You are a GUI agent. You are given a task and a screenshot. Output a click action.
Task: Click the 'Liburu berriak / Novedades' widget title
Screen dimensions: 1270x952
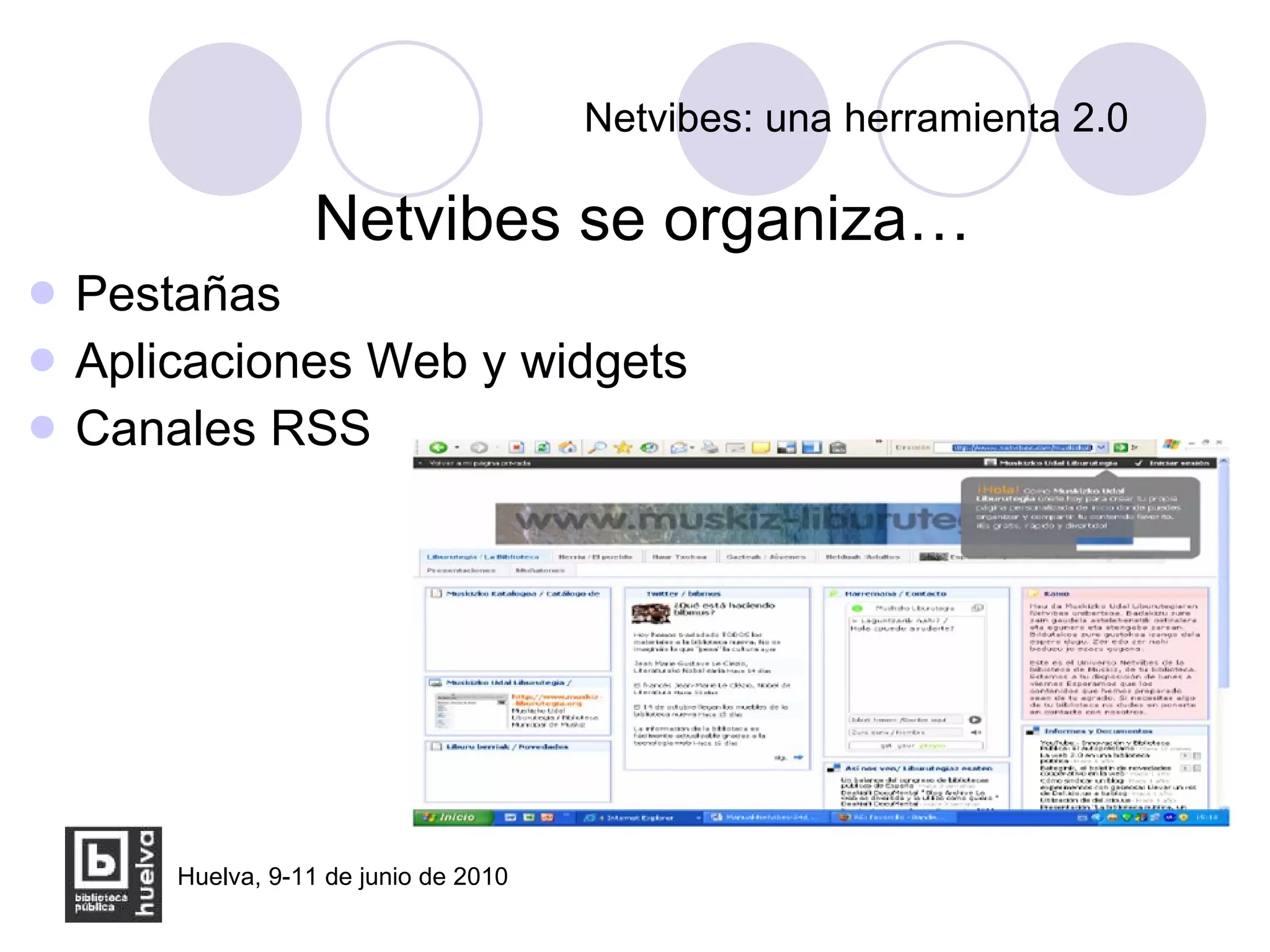pos(507,747)
